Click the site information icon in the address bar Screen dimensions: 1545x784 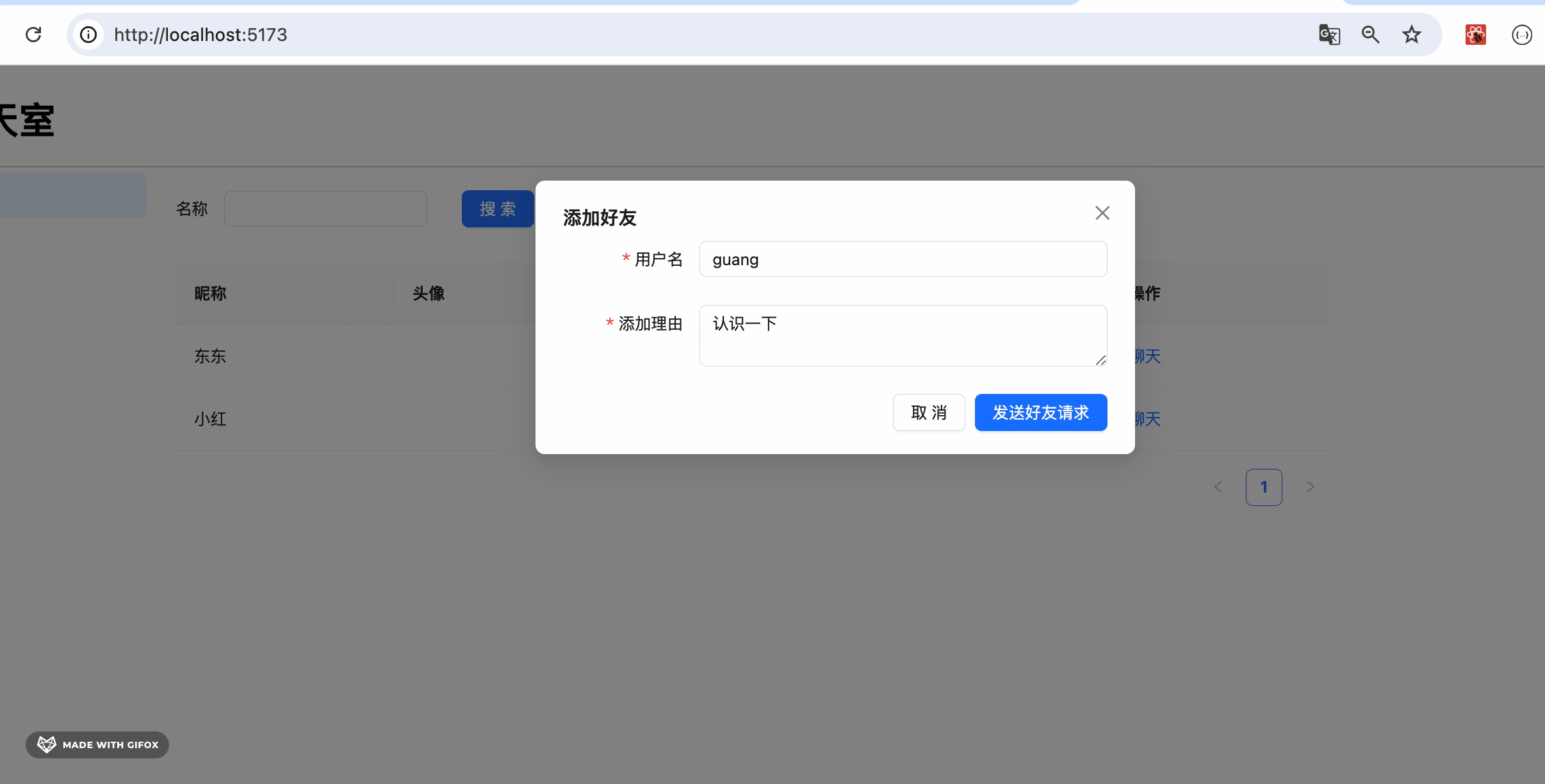[88, 35]
